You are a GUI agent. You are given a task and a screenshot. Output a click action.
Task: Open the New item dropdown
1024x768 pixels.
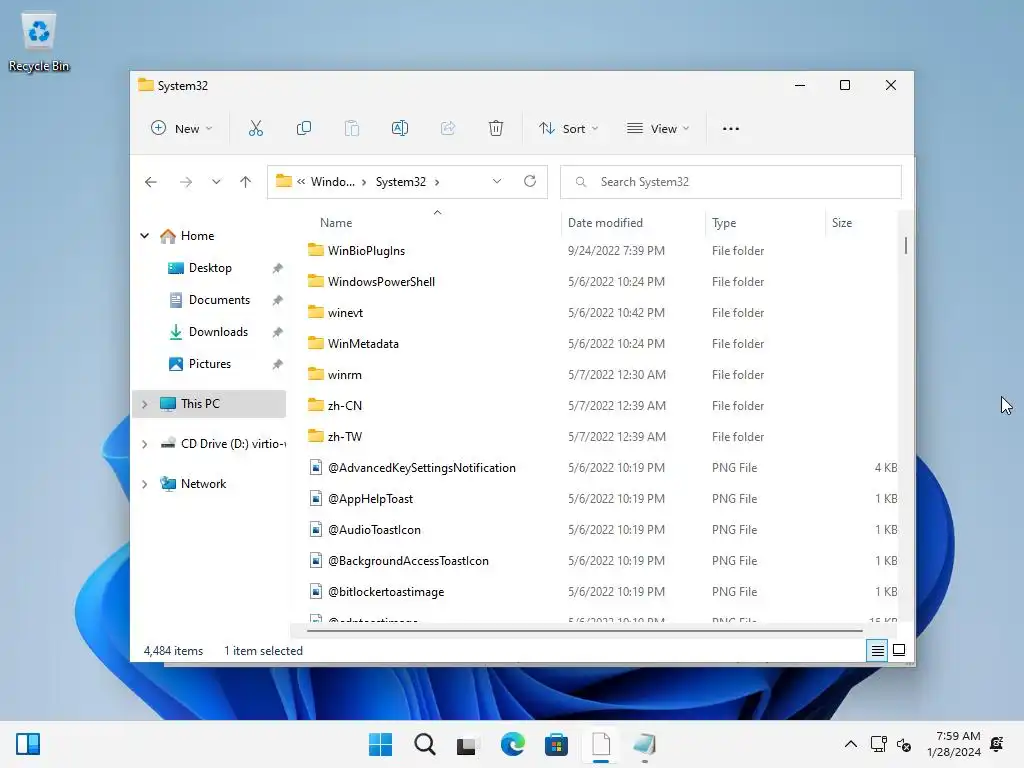[182, 129]
